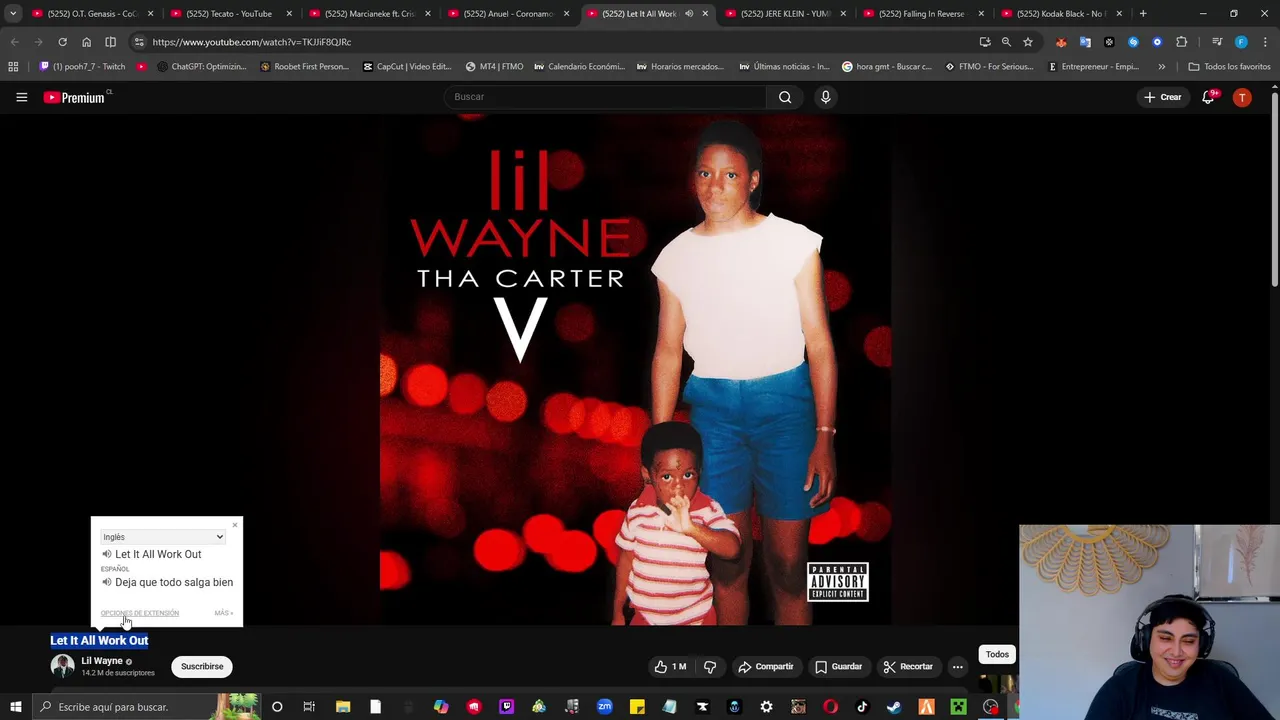Screen dimensions: 1280x720
Task: Select the Todos filter chip
Action: tap(997, 654)
